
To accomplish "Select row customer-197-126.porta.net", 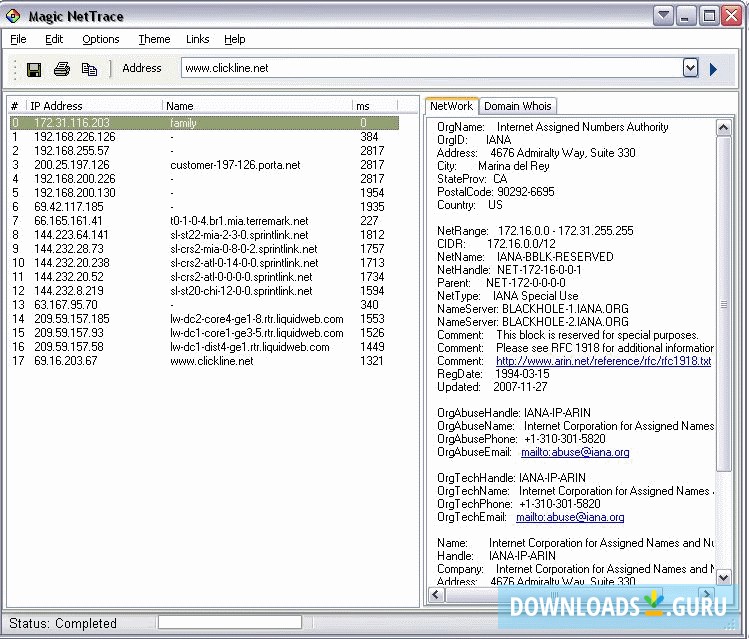I will [204, 165].
